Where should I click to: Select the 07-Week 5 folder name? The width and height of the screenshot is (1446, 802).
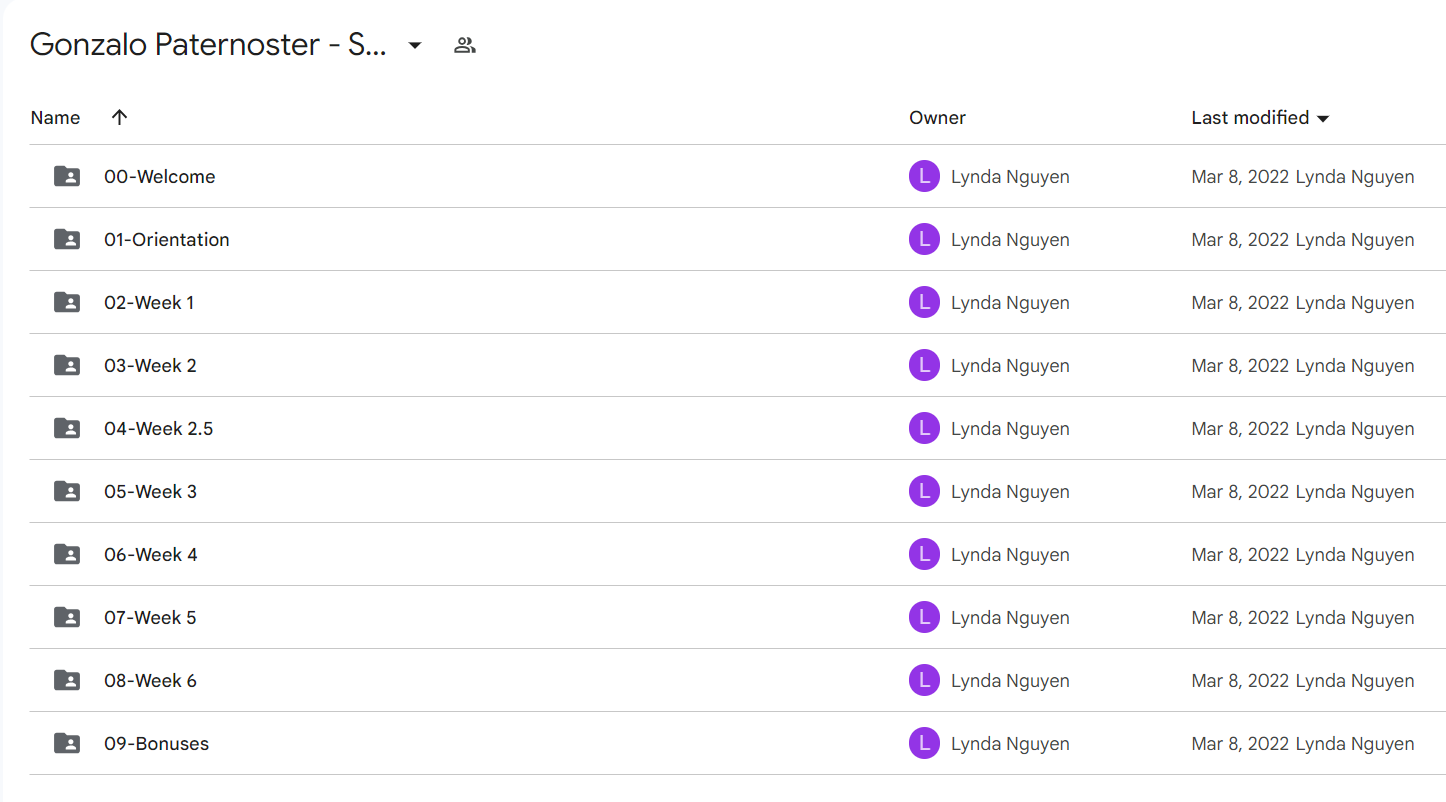tap(150, 618)
